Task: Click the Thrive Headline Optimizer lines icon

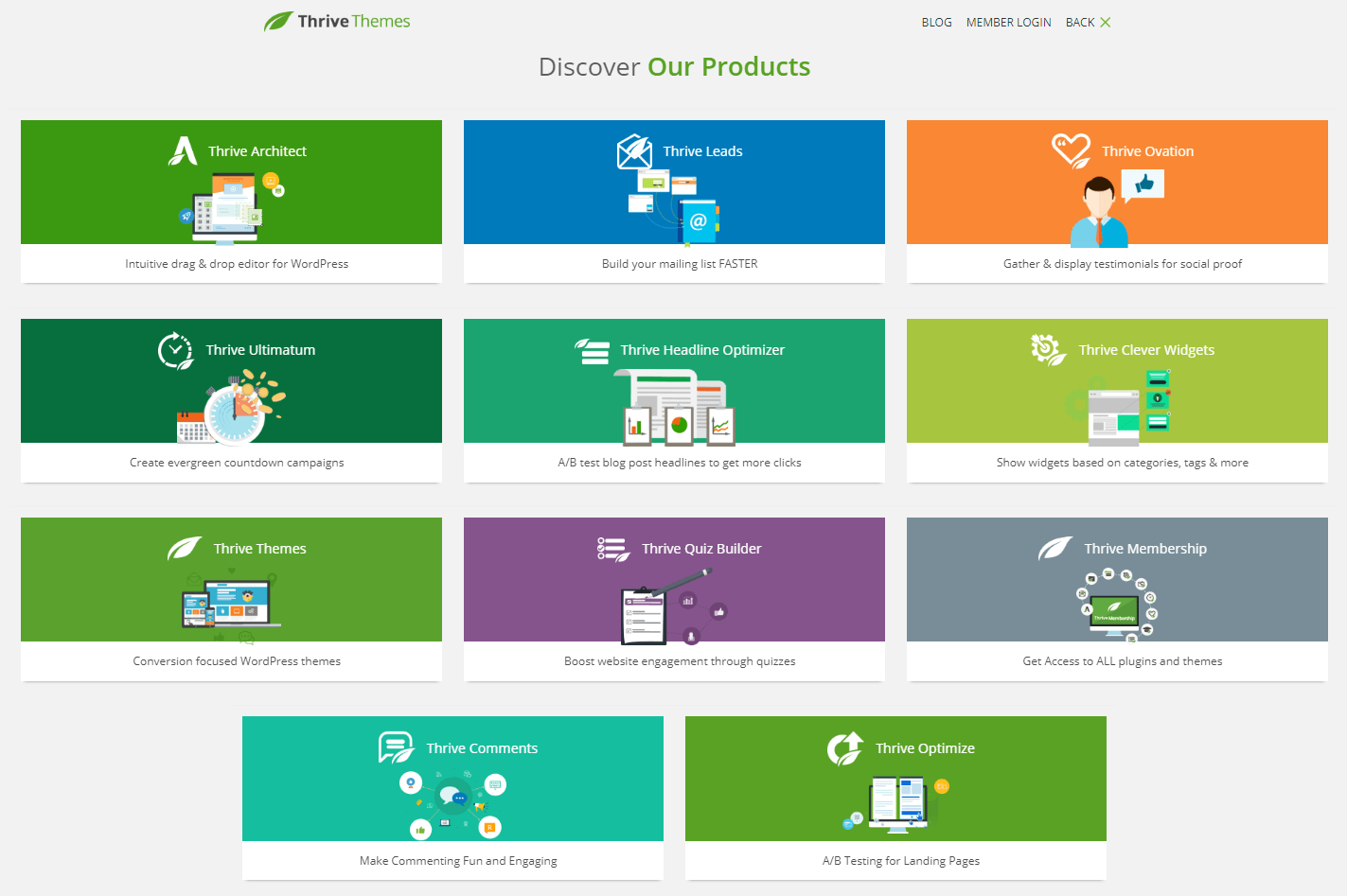Action: [593, 351]
